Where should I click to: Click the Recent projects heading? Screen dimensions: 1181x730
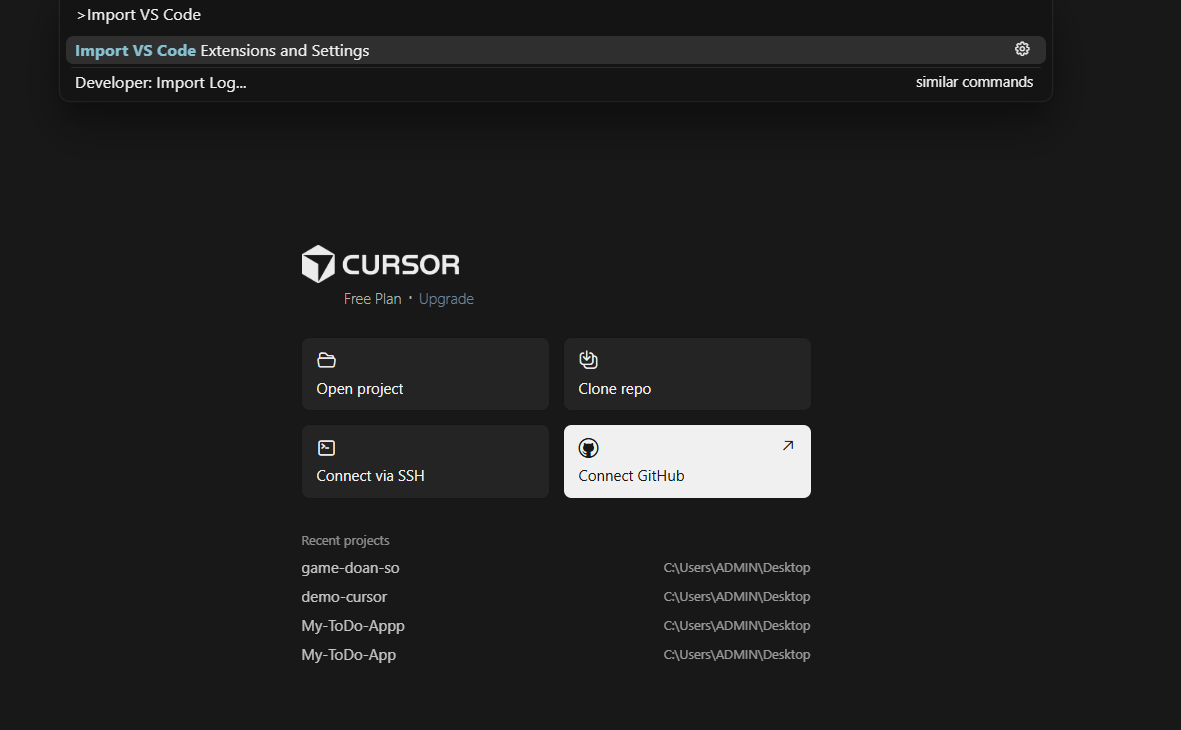tap(345, 541)
